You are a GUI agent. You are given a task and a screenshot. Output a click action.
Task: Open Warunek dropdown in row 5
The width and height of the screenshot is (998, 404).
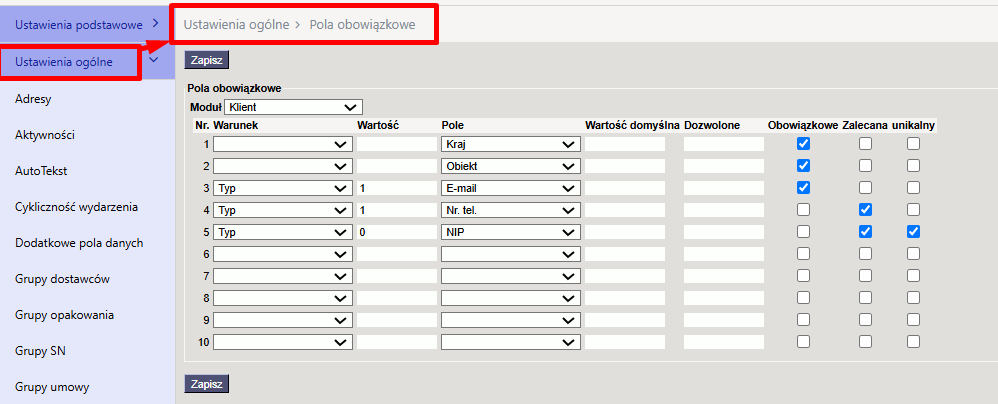pos(283,232)
